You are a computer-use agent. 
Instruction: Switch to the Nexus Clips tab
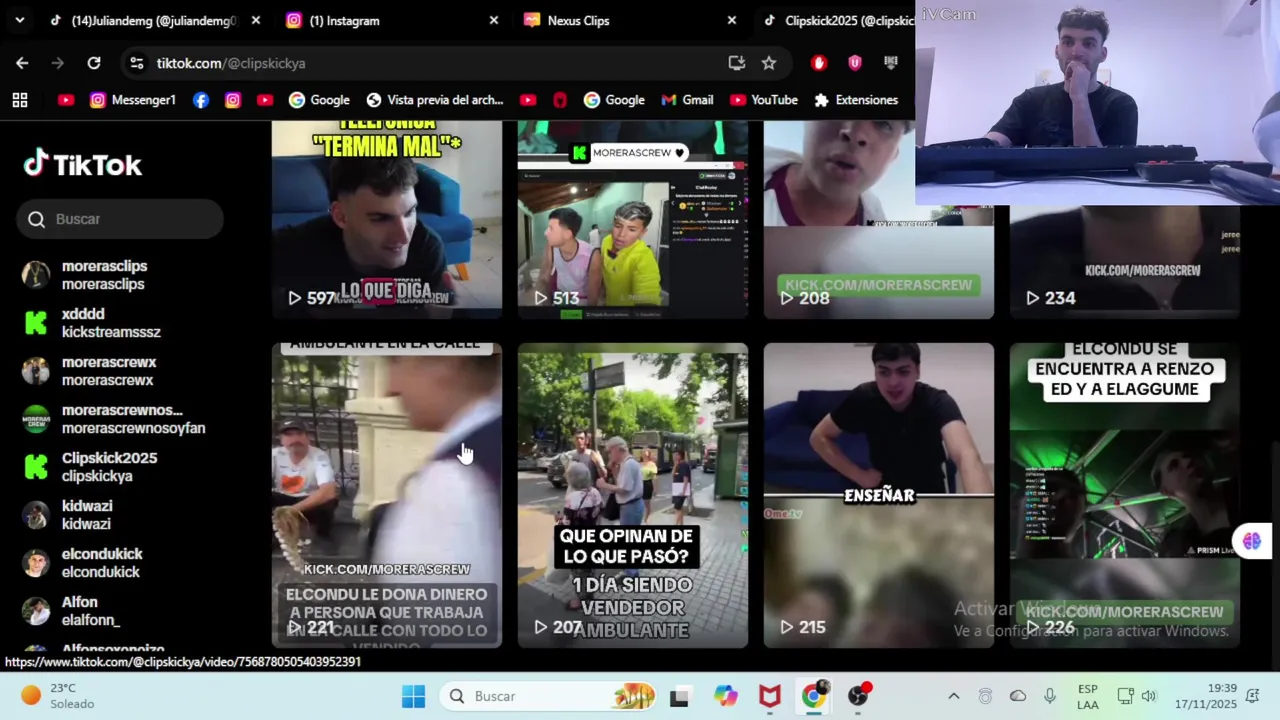(628, 20)
